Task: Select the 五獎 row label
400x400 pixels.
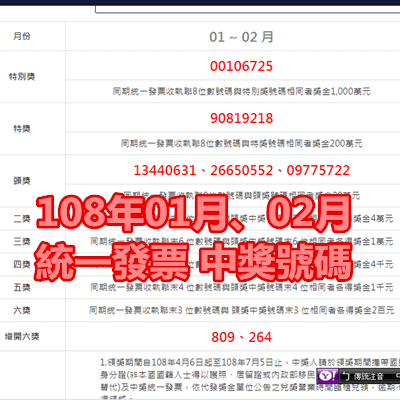Action: [x=22, y=287]
